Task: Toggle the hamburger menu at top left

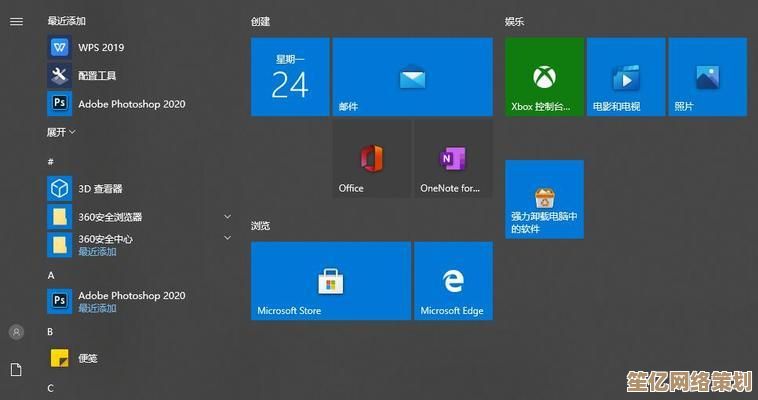Action: tap(16, 21)
